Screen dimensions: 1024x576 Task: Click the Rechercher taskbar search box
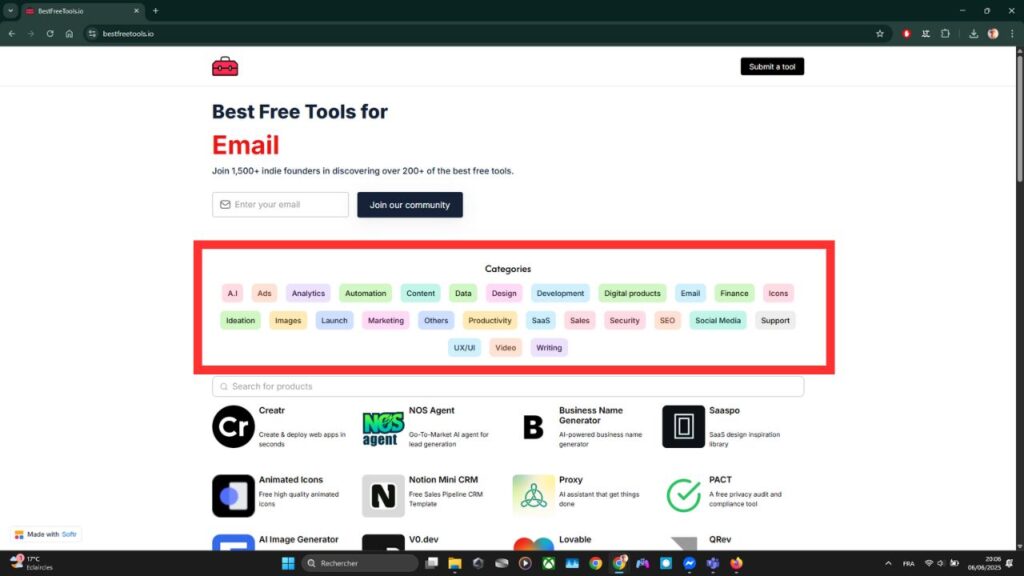point(360,563)
